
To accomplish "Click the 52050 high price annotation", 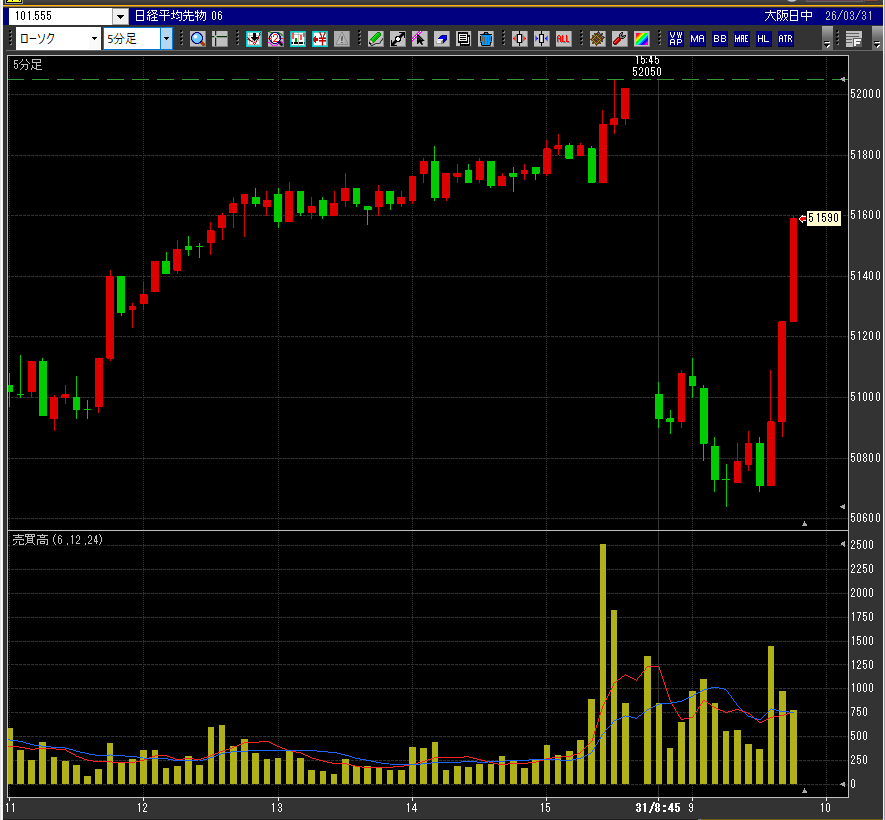I will 647,72.
